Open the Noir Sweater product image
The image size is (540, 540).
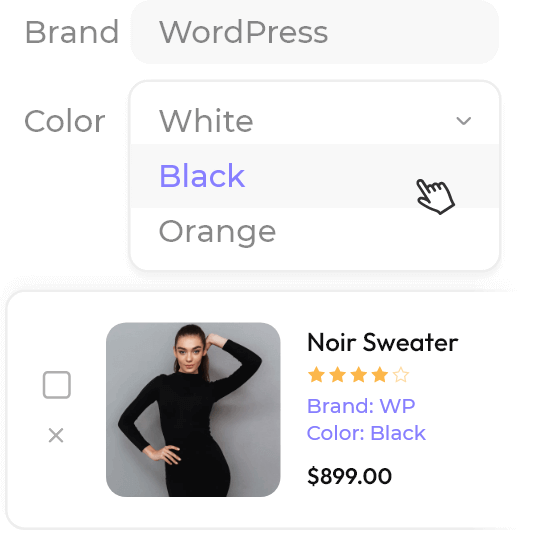coord(193,409)
